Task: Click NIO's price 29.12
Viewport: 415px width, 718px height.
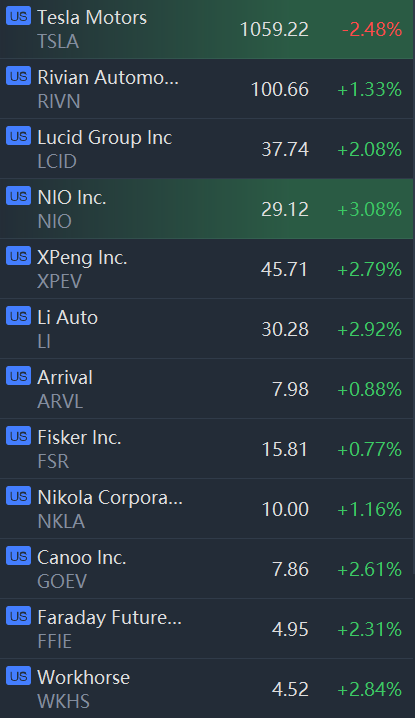Action: (285, 210)
